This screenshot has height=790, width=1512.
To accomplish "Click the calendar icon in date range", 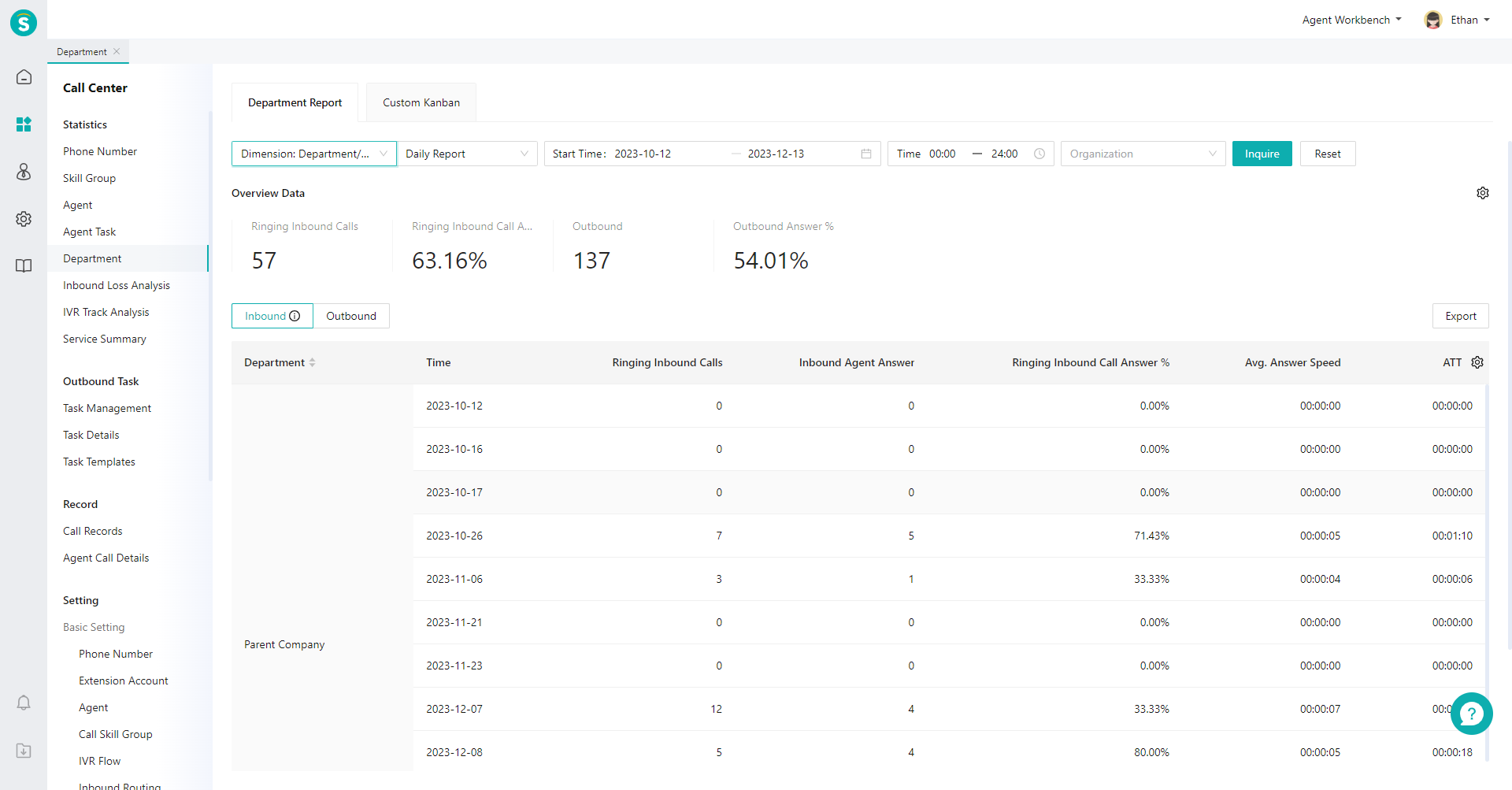I will 866,154.
